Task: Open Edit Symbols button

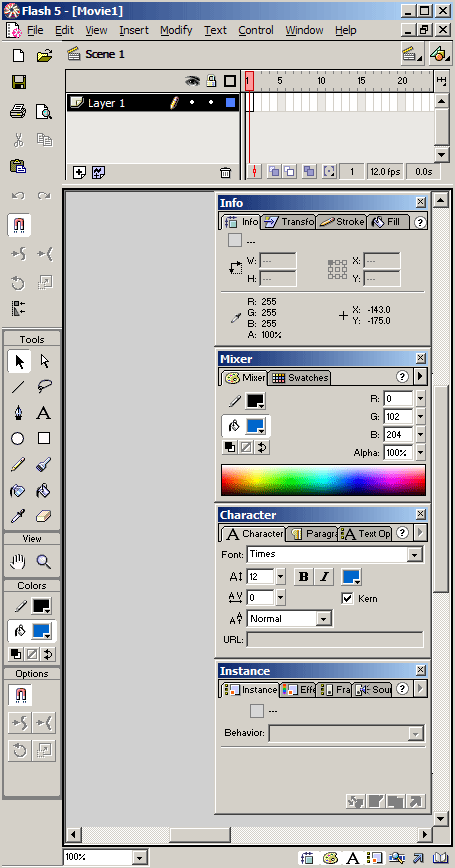Action: (438, 54)
